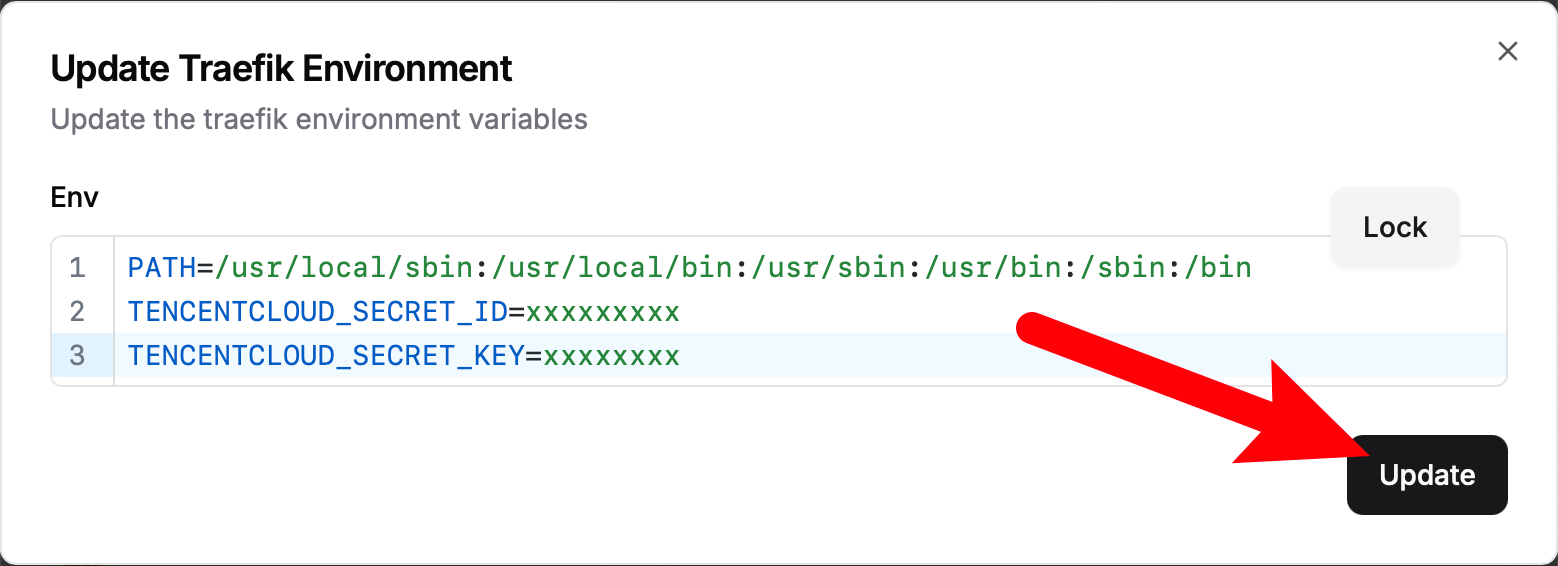
Task: Click the traefik environment variables description text
Action: (319, 120)
